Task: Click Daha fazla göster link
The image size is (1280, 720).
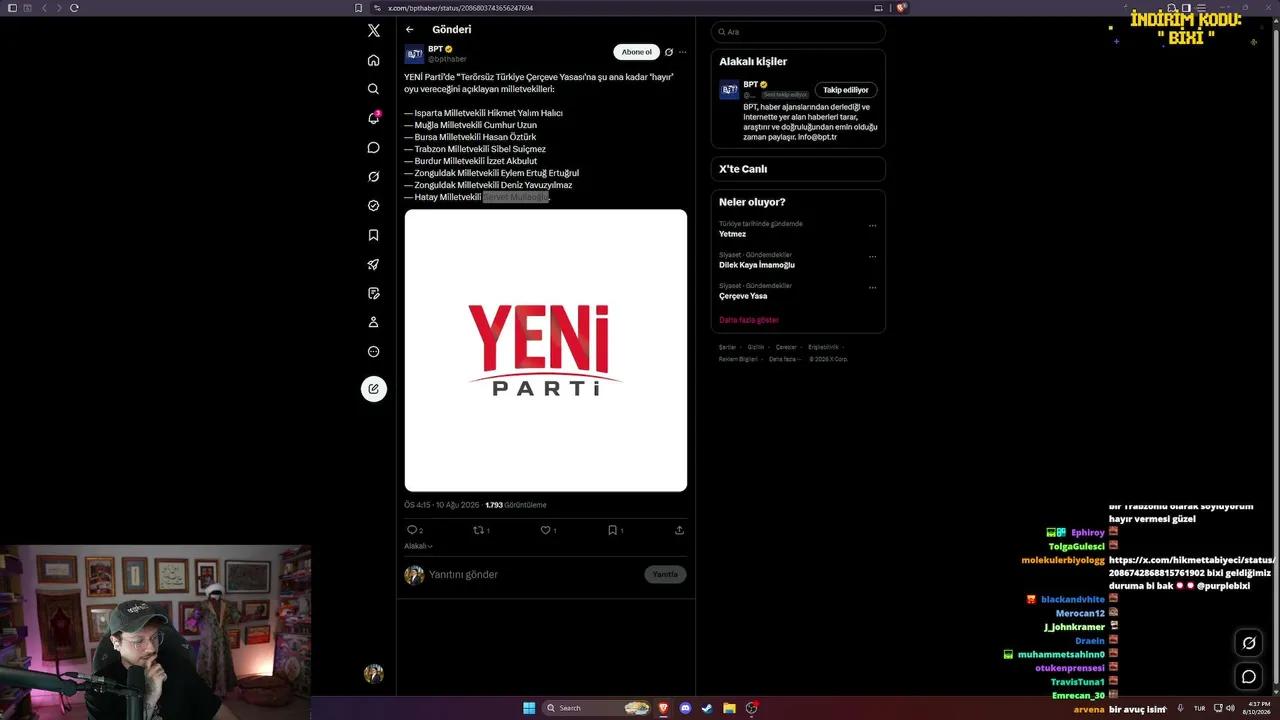Action: (x=749, y=320)
